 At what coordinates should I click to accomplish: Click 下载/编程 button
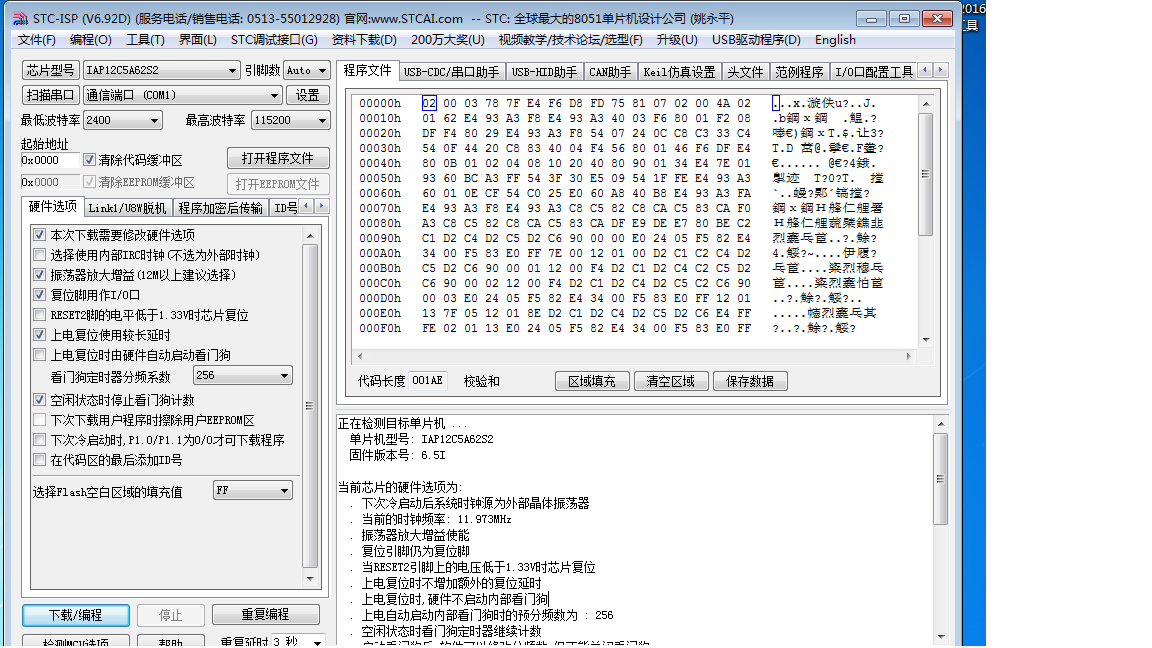(76, 615)
